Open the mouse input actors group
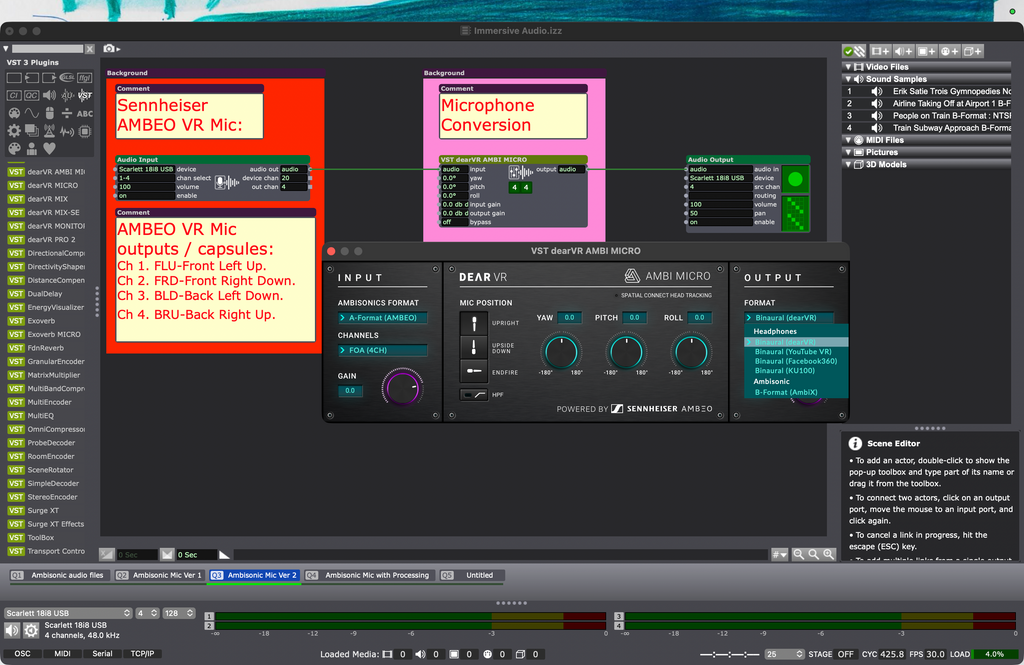This screenshot has height=665, width=1024. (x=49, y=113)
